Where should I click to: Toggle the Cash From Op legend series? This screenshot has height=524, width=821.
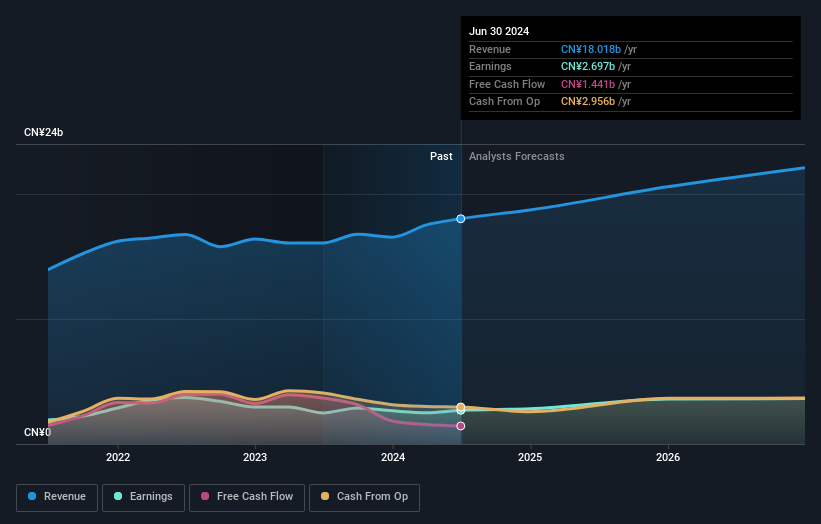coord(364,497)
